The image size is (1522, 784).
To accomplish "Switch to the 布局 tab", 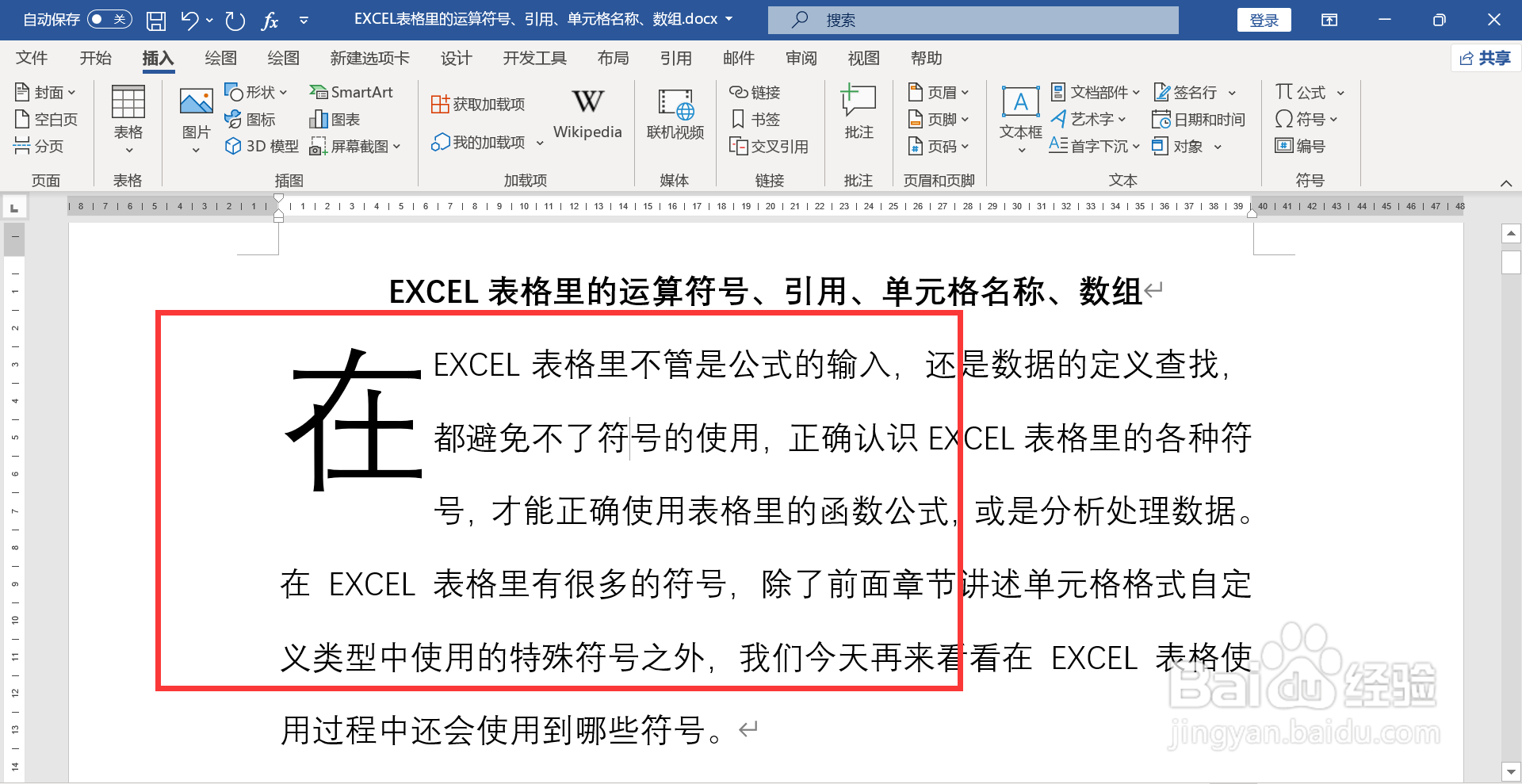I will coord(613,58).
